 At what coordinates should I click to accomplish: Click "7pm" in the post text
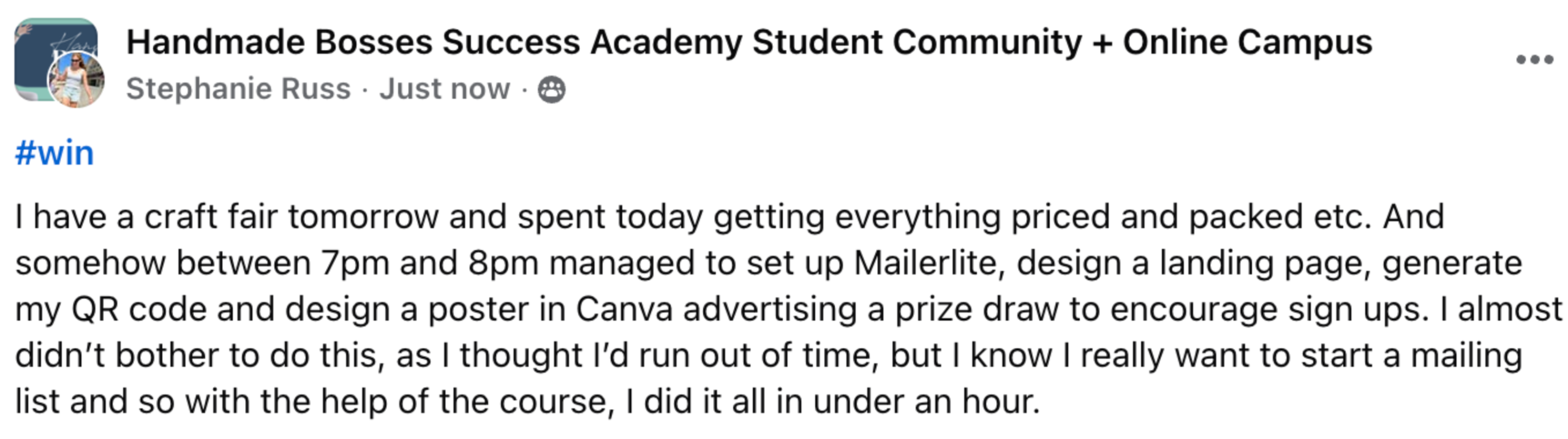tap(355, 263)
